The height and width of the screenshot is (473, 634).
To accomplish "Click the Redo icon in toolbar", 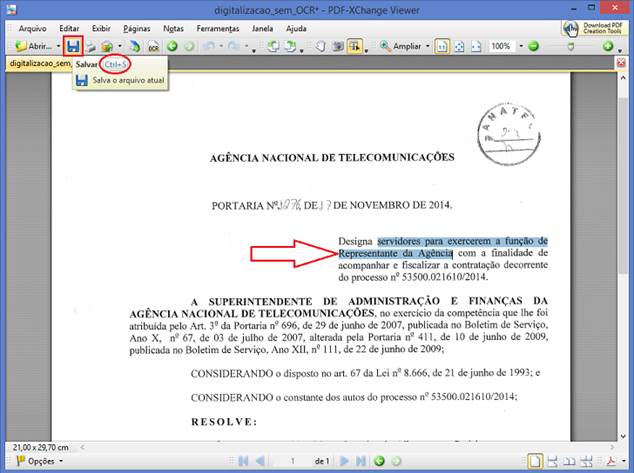I will [234, 46].
